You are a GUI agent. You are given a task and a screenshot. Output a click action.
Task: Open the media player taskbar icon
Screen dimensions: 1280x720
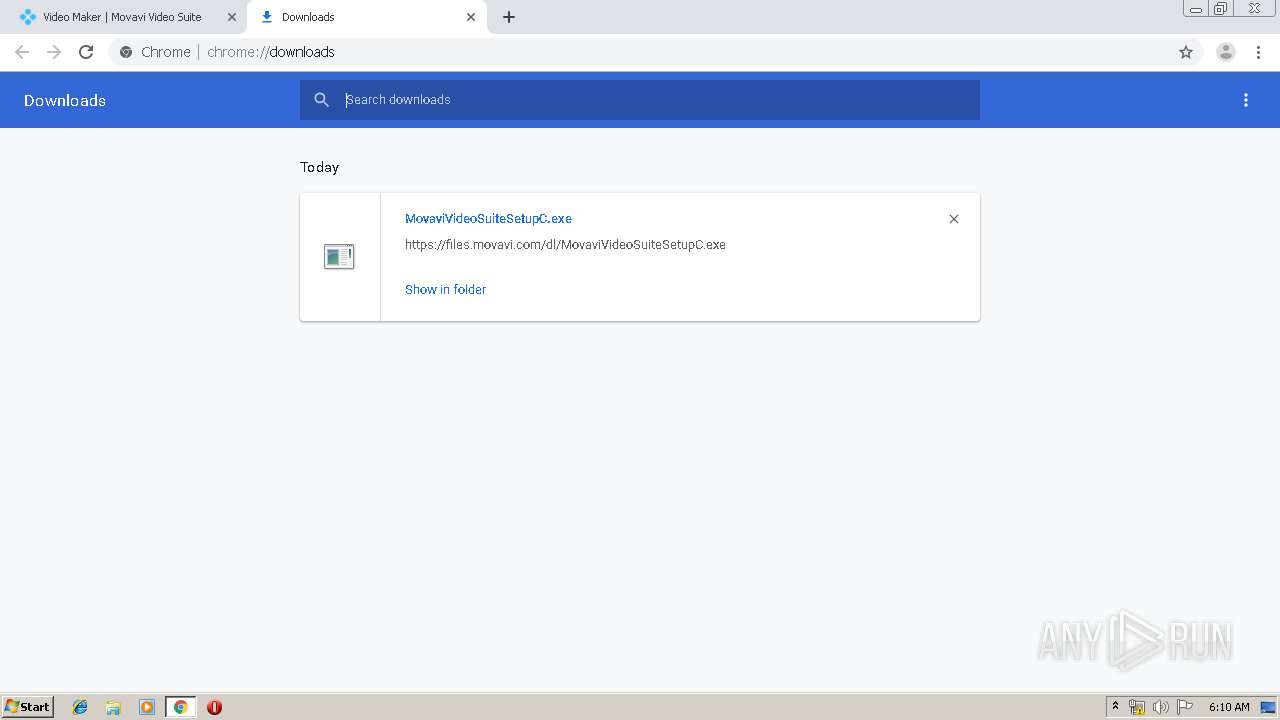[147, 707]
